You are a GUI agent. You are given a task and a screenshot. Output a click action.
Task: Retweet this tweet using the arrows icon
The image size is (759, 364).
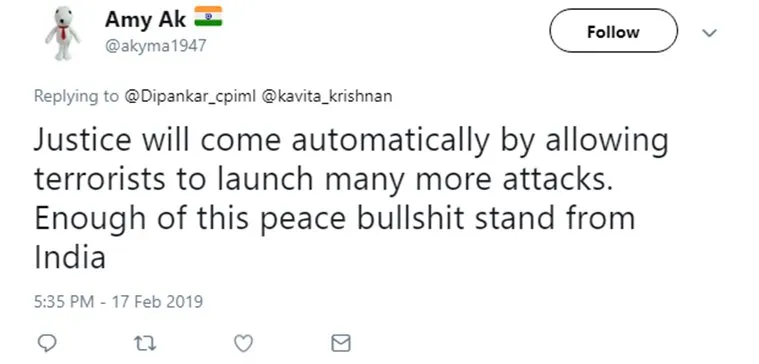click(x=144, y=344)
